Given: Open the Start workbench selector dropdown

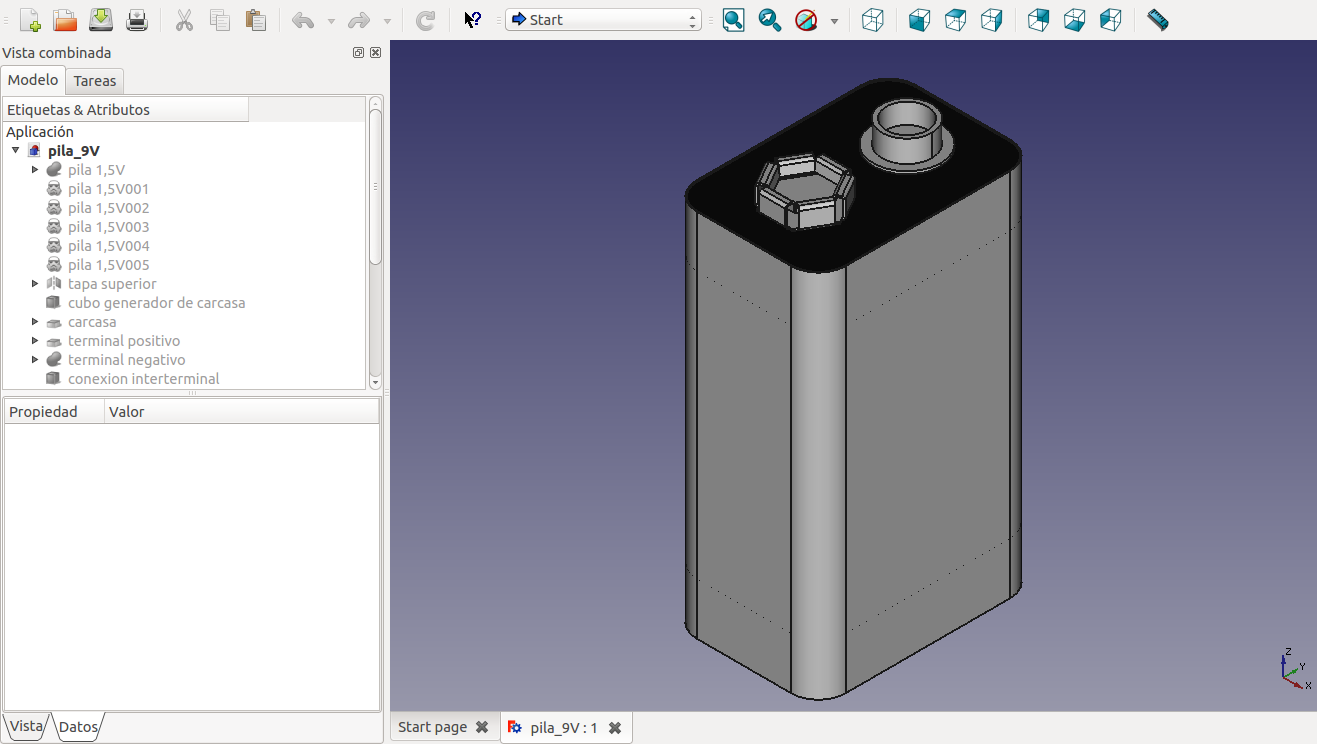Looking at the screenshot, I should click(x=602, y=20).
